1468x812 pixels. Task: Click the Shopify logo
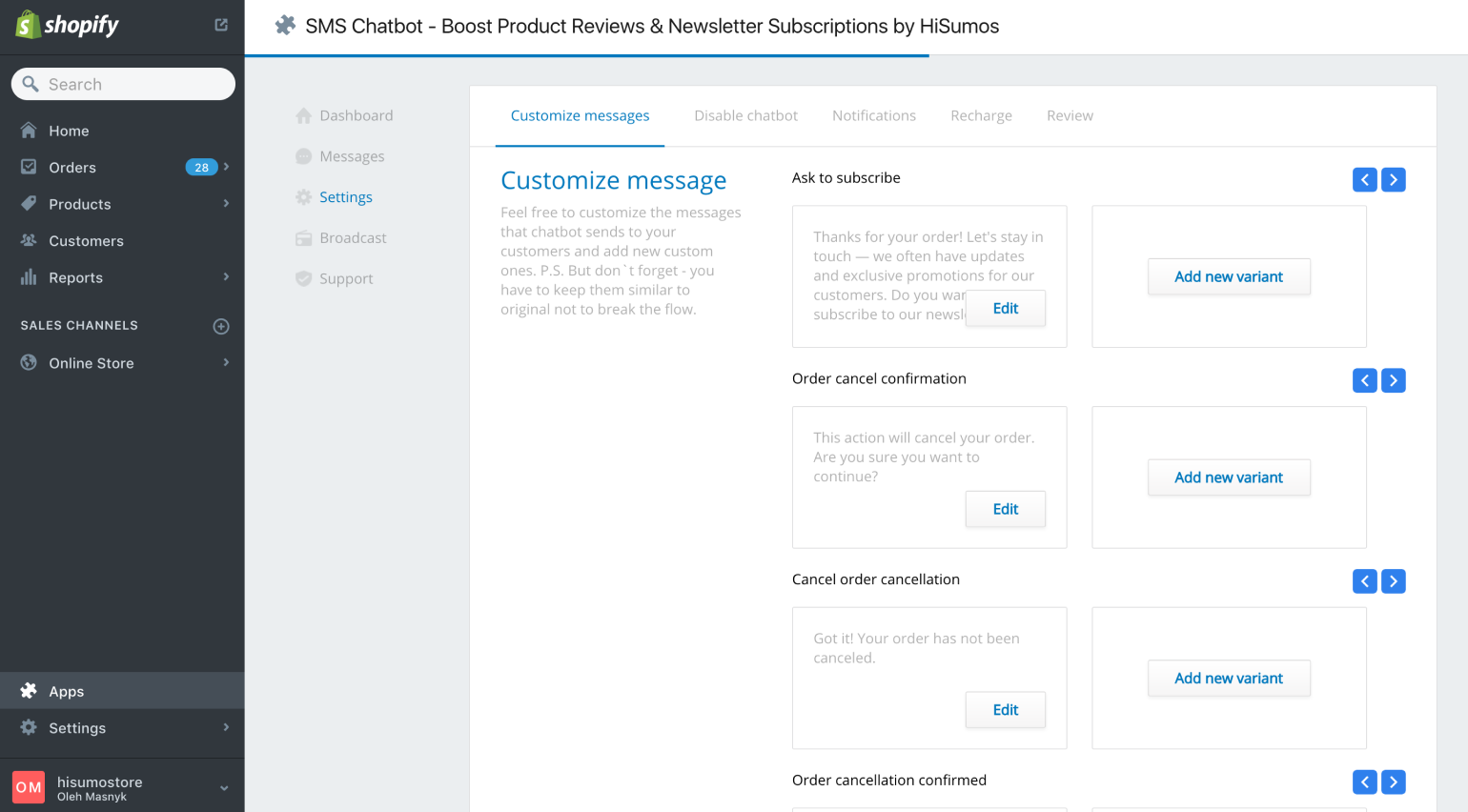point(68,25)
